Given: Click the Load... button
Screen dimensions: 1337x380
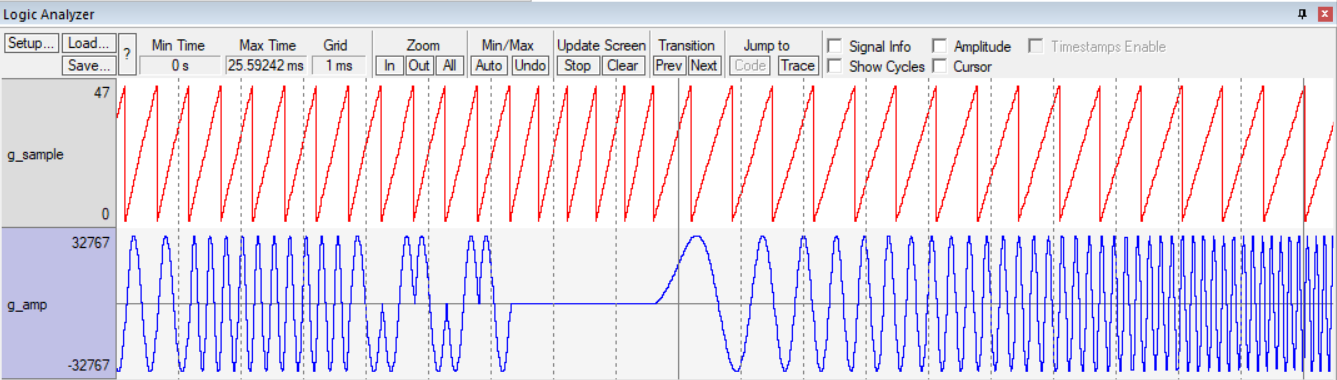Looking at the screenshot, I should (x=88, y=44).
